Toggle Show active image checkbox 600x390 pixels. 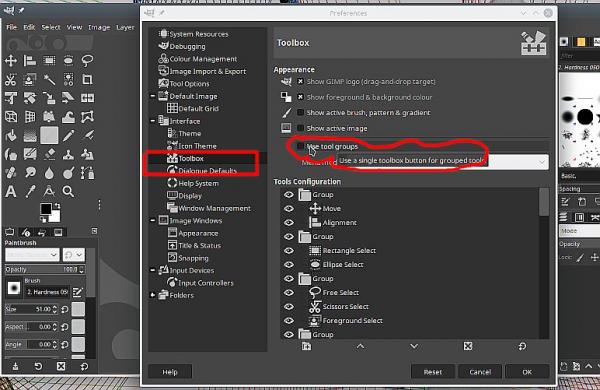coord(300,128)
